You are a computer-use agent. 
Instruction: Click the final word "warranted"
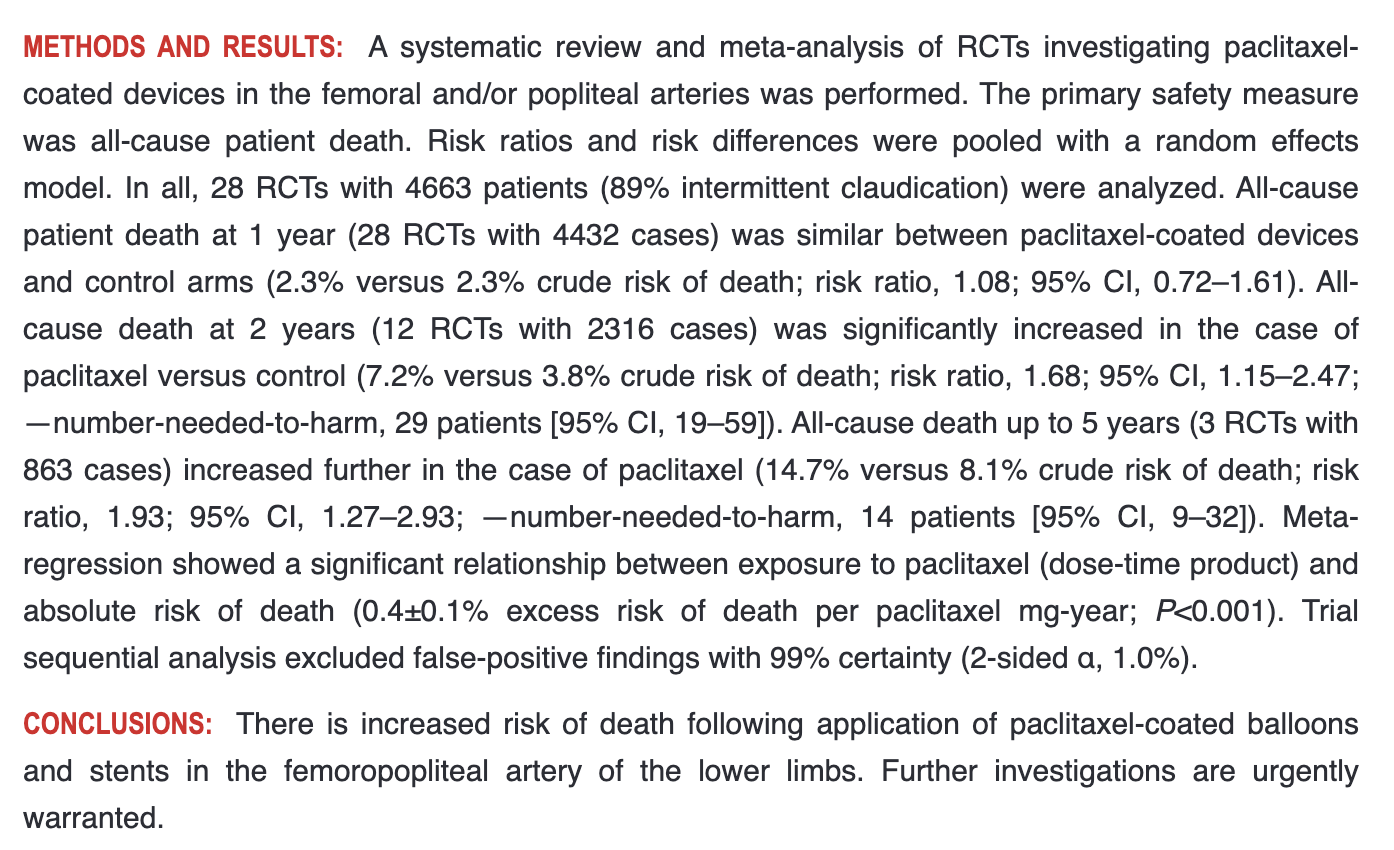[92, 819]
